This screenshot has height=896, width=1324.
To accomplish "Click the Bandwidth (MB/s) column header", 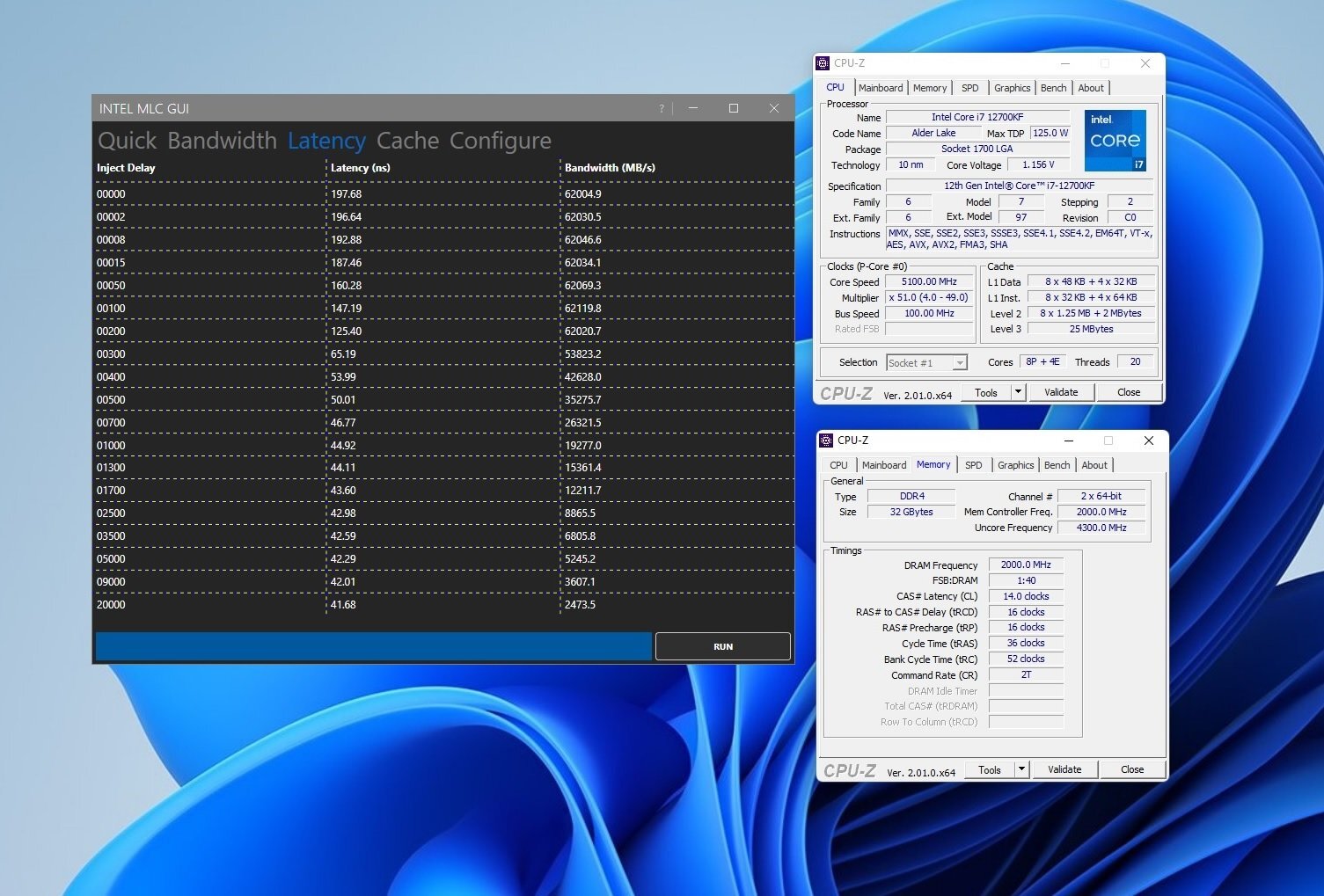I will (610, 168).
